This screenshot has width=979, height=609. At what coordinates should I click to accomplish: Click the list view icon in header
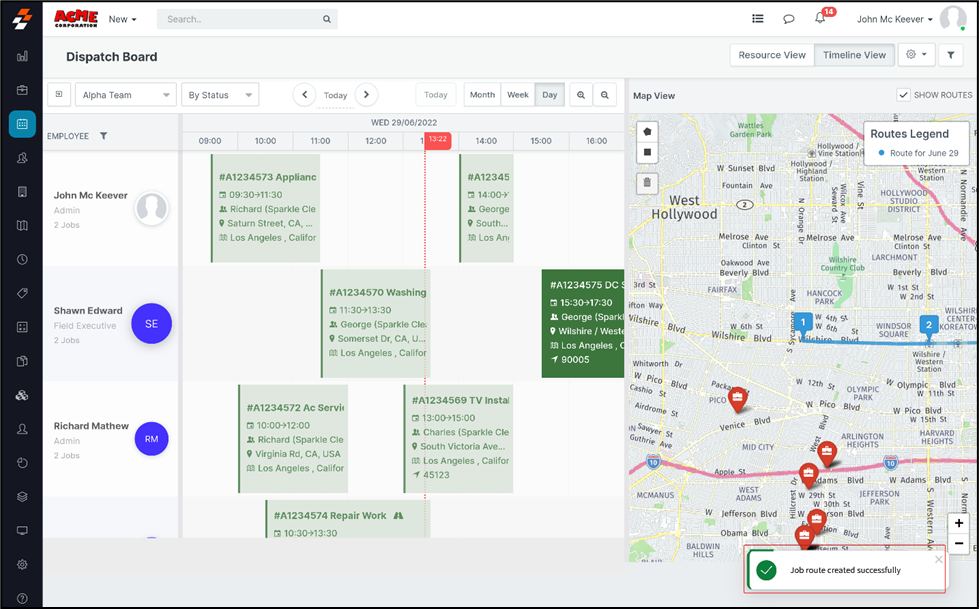pyautogui.click(x=758, y=19)
